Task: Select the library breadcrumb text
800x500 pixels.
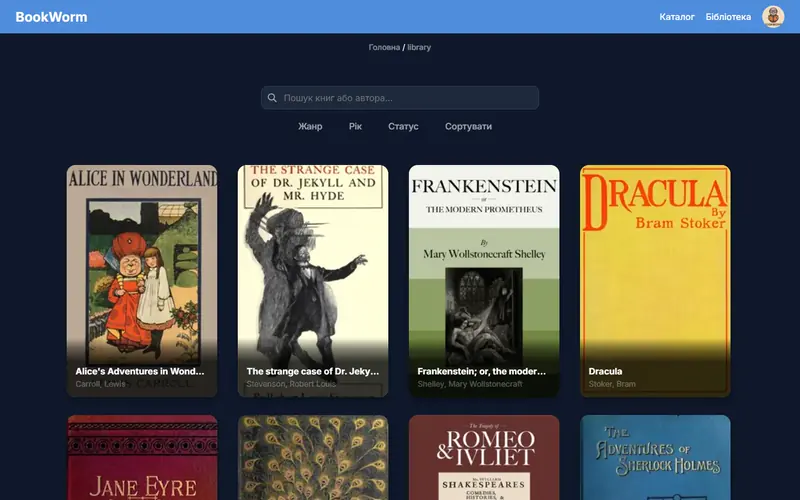Action: click(x=419, y=47)
